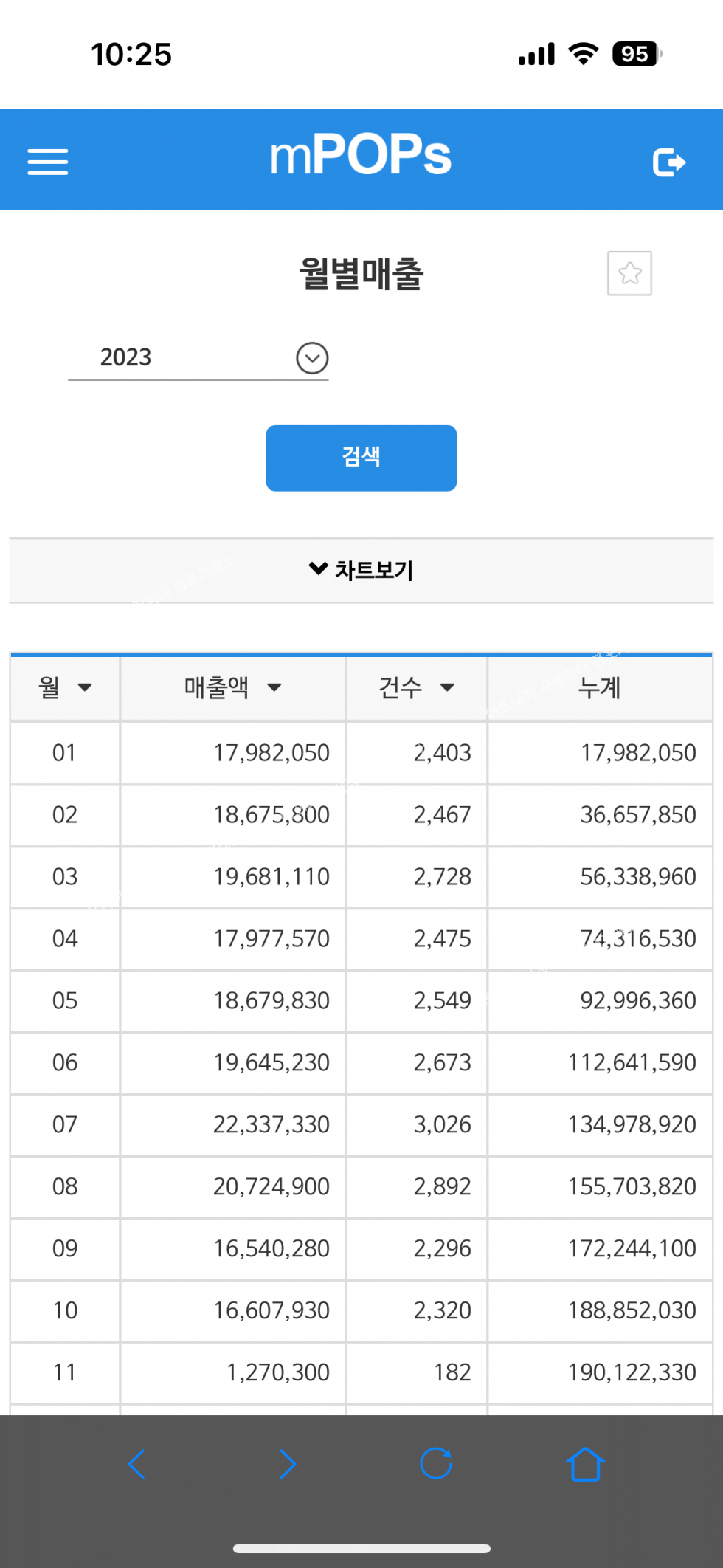Tap the logout icon in header
Image resolution: width=723 pixels, height=1568 pixels.
(668, 162)
